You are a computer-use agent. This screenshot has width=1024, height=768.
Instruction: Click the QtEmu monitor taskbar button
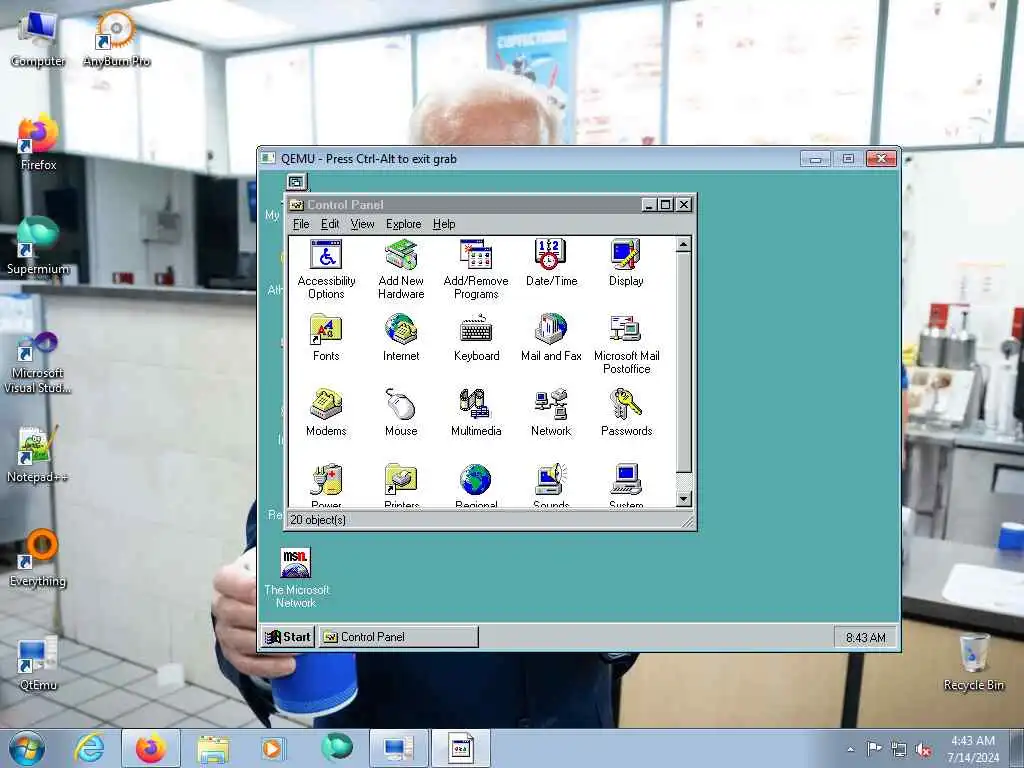tap(398, 748)
